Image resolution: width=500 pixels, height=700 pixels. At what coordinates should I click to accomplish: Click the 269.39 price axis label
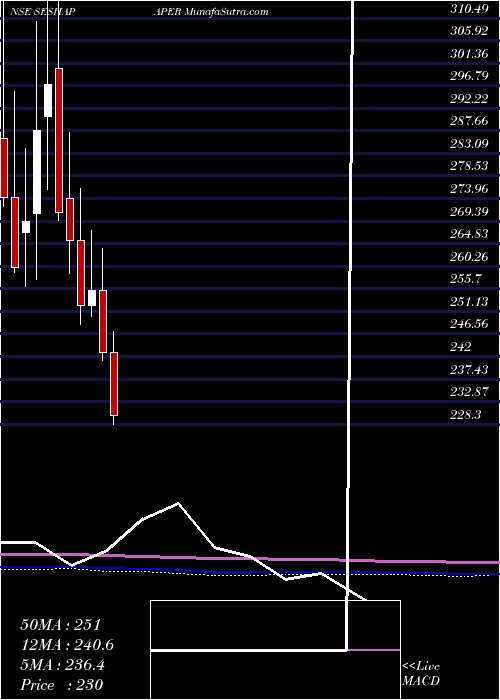(x=468, y=212)
